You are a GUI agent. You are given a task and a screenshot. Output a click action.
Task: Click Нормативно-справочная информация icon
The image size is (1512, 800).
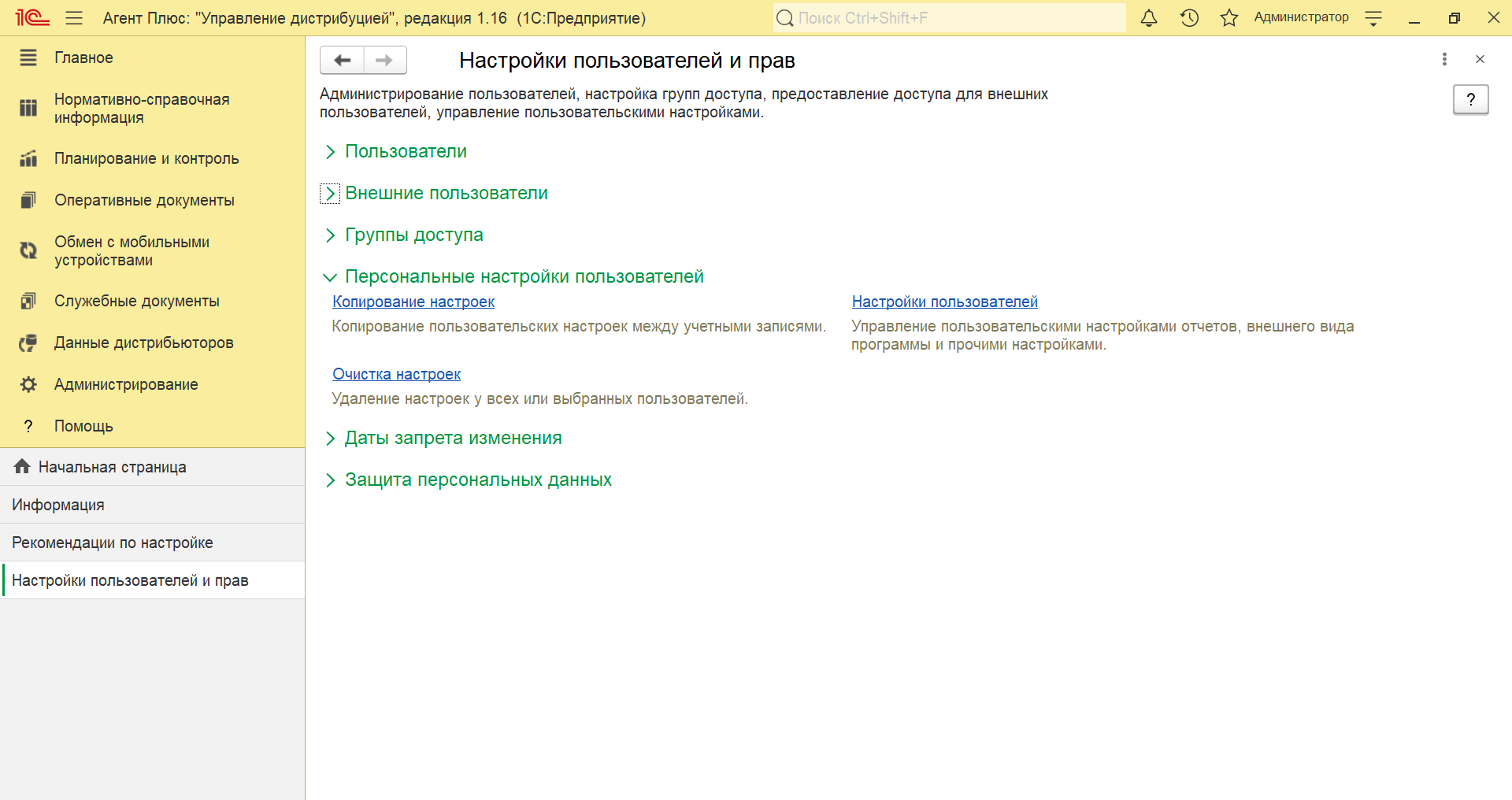[28, 108]
